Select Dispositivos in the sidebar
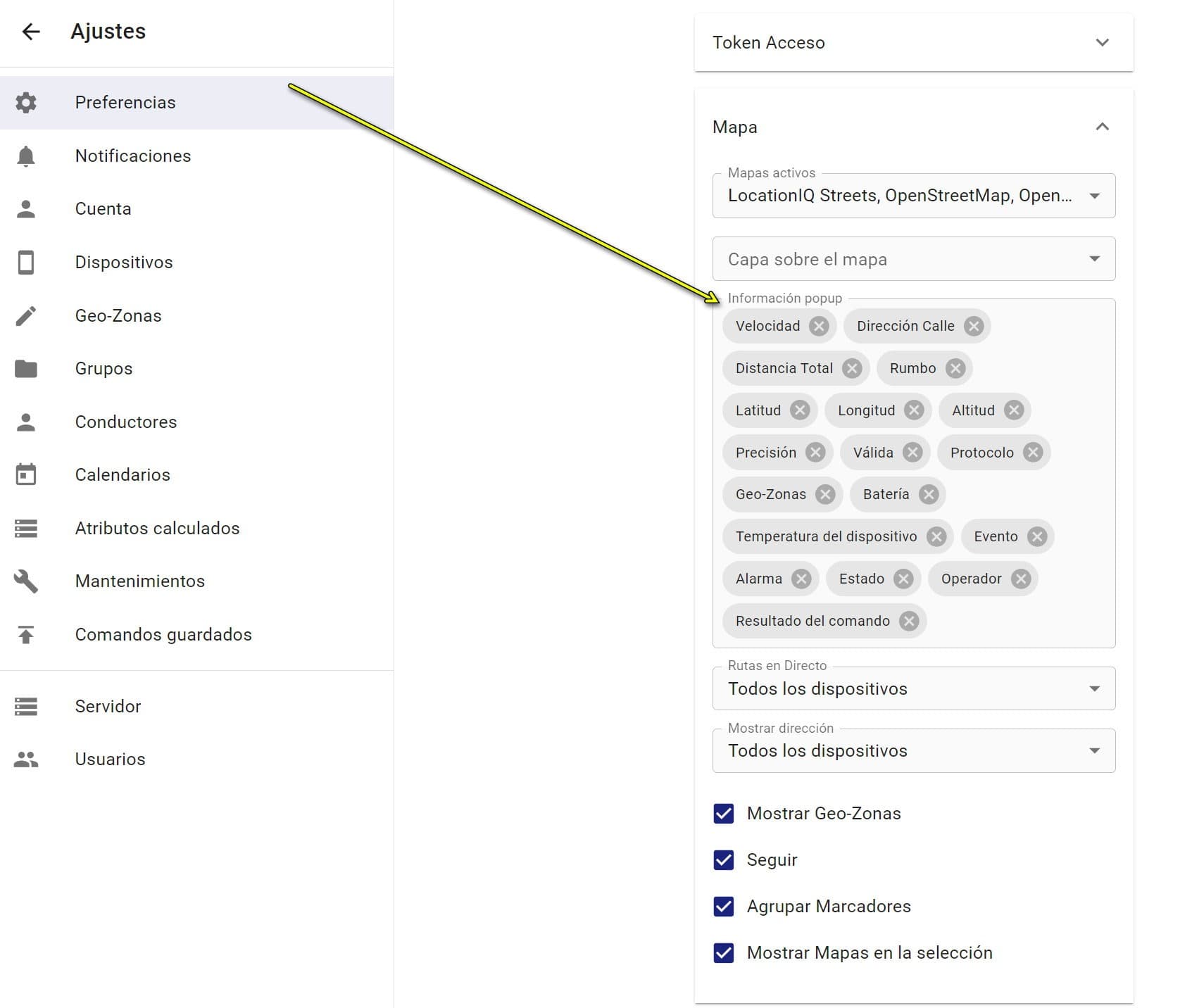Screen dimensions: 1192x1008 pyautogui.click(x=196, y=263)
